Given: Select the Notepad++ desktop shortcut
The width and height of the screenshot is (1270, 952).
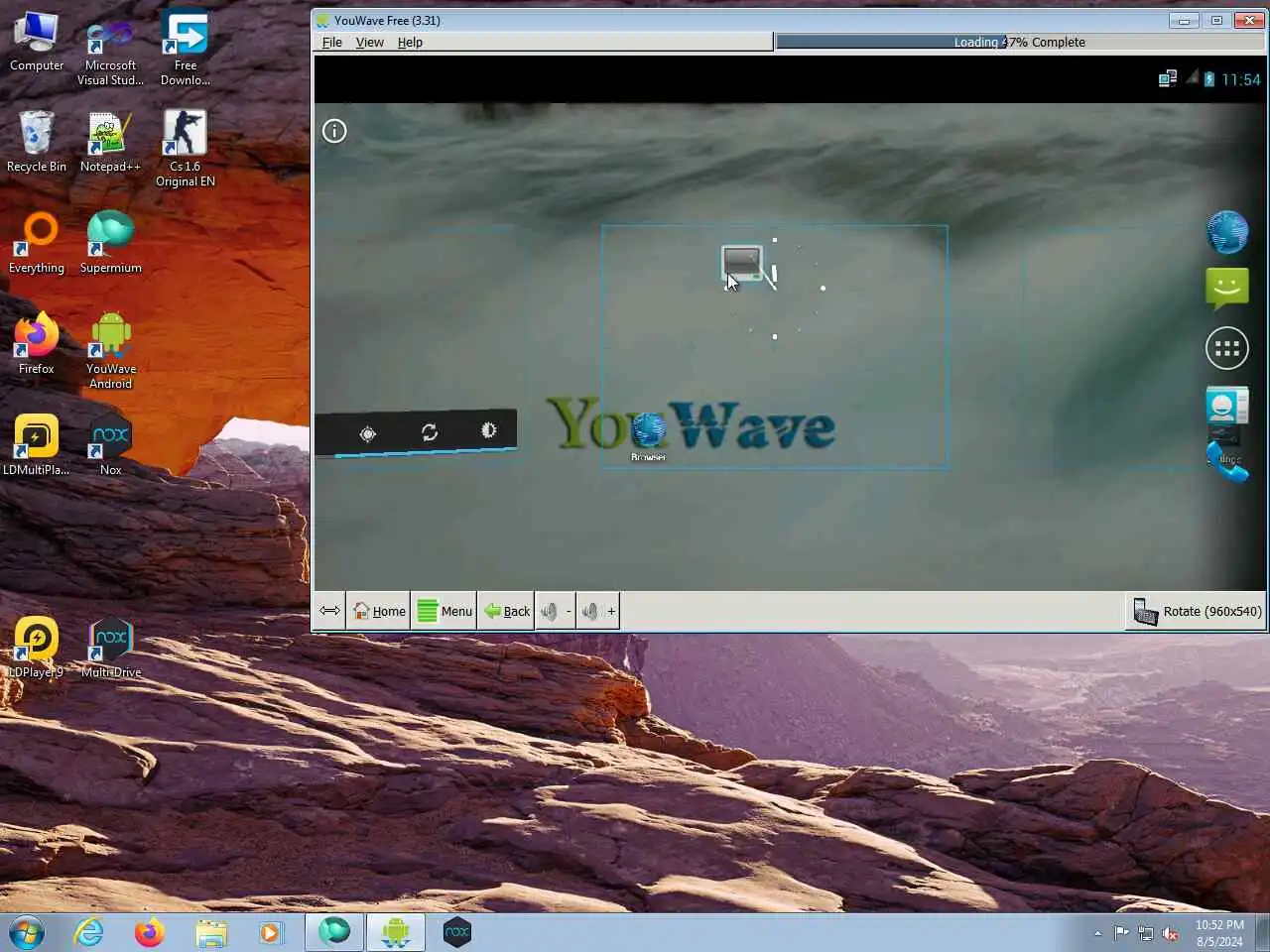Looking at the screenshot, I should tap(110, 142).
